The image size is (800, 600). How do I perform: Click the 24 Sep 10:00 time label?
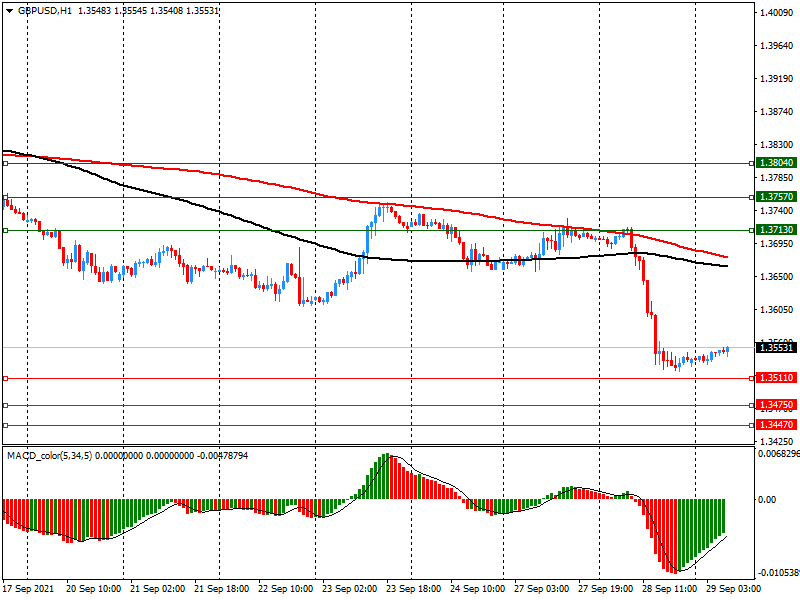478,588
